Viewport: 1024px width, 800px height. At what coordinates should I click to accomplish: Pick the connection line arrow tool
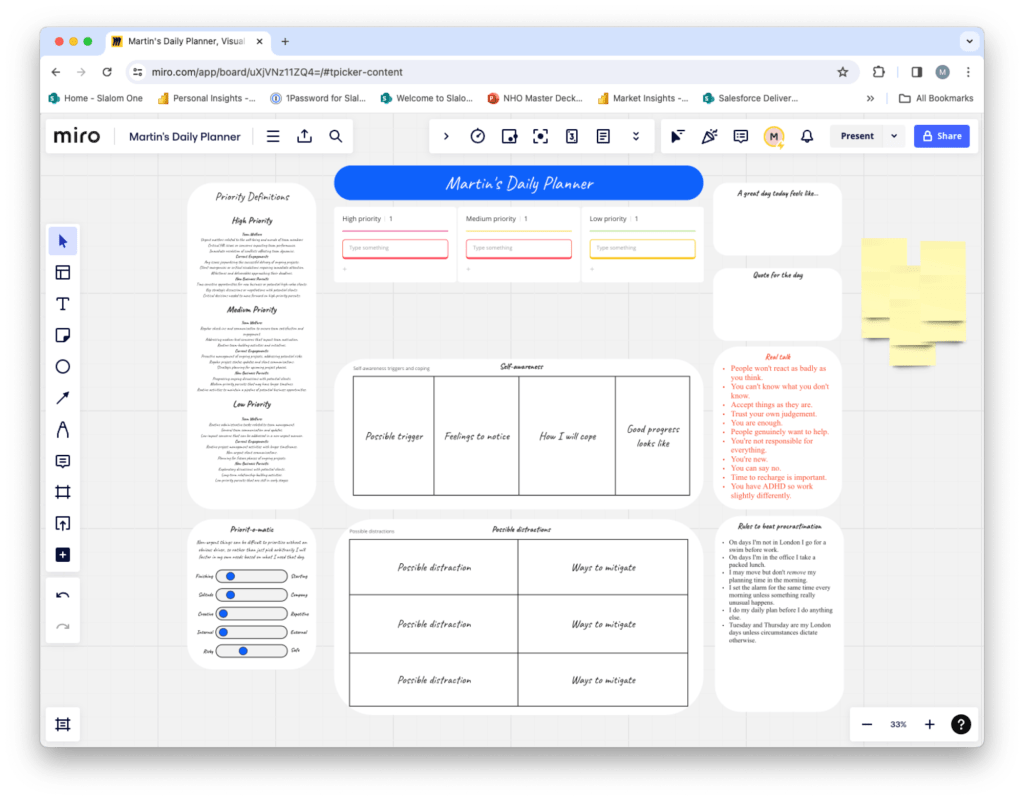pos(63,398)
